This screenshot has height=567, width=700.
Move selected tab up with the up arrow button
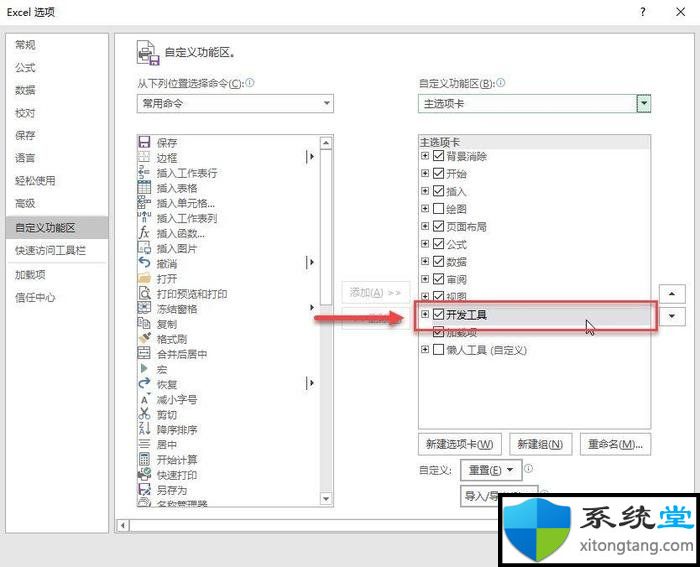point(672,294)
